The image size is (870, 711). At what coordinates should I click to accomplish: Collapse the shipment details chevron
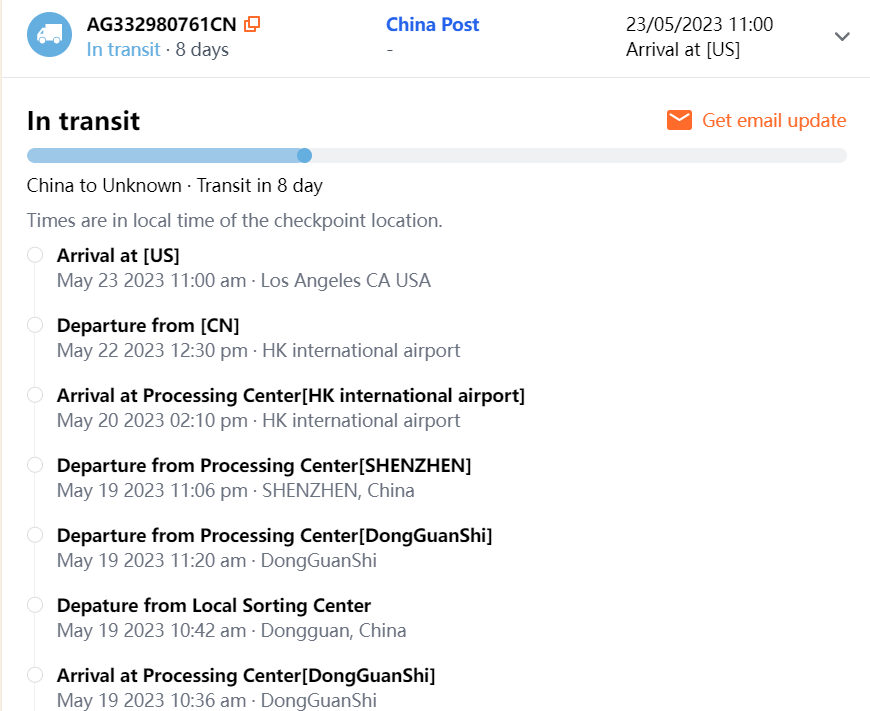coord(842,37)
